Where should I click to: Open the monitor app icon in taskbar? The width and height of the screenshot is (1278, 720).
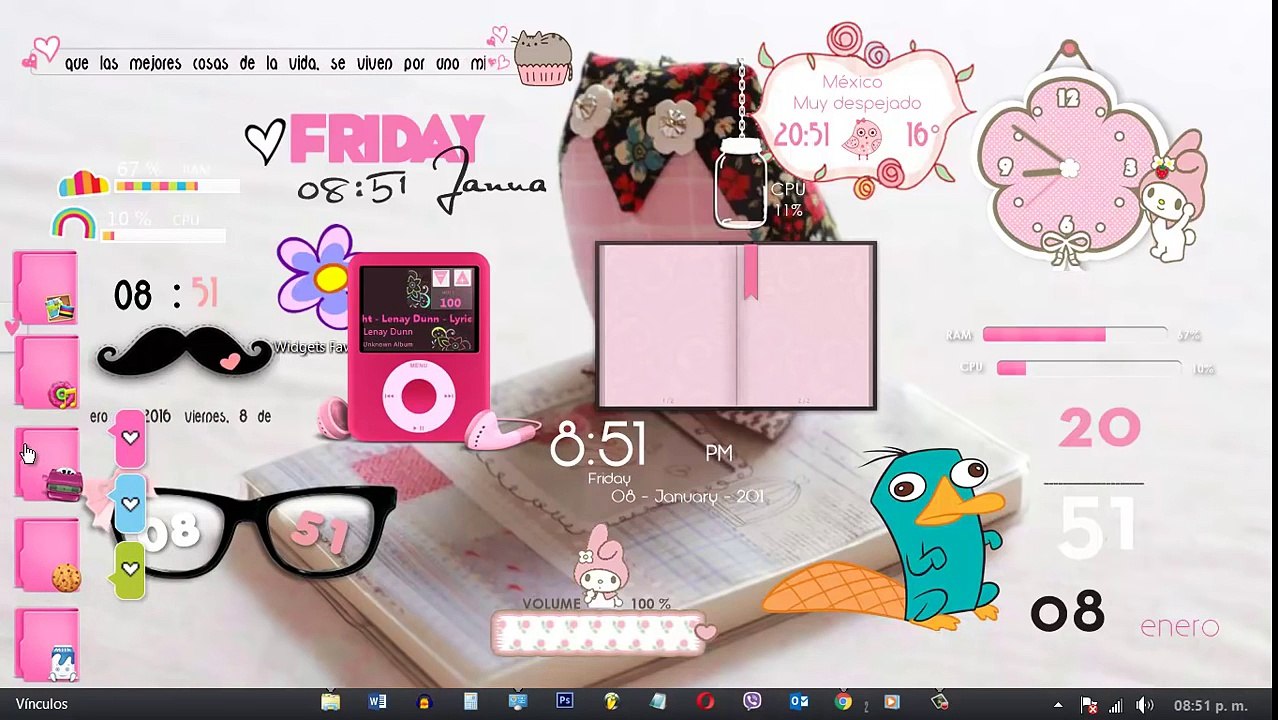(518, 703)
